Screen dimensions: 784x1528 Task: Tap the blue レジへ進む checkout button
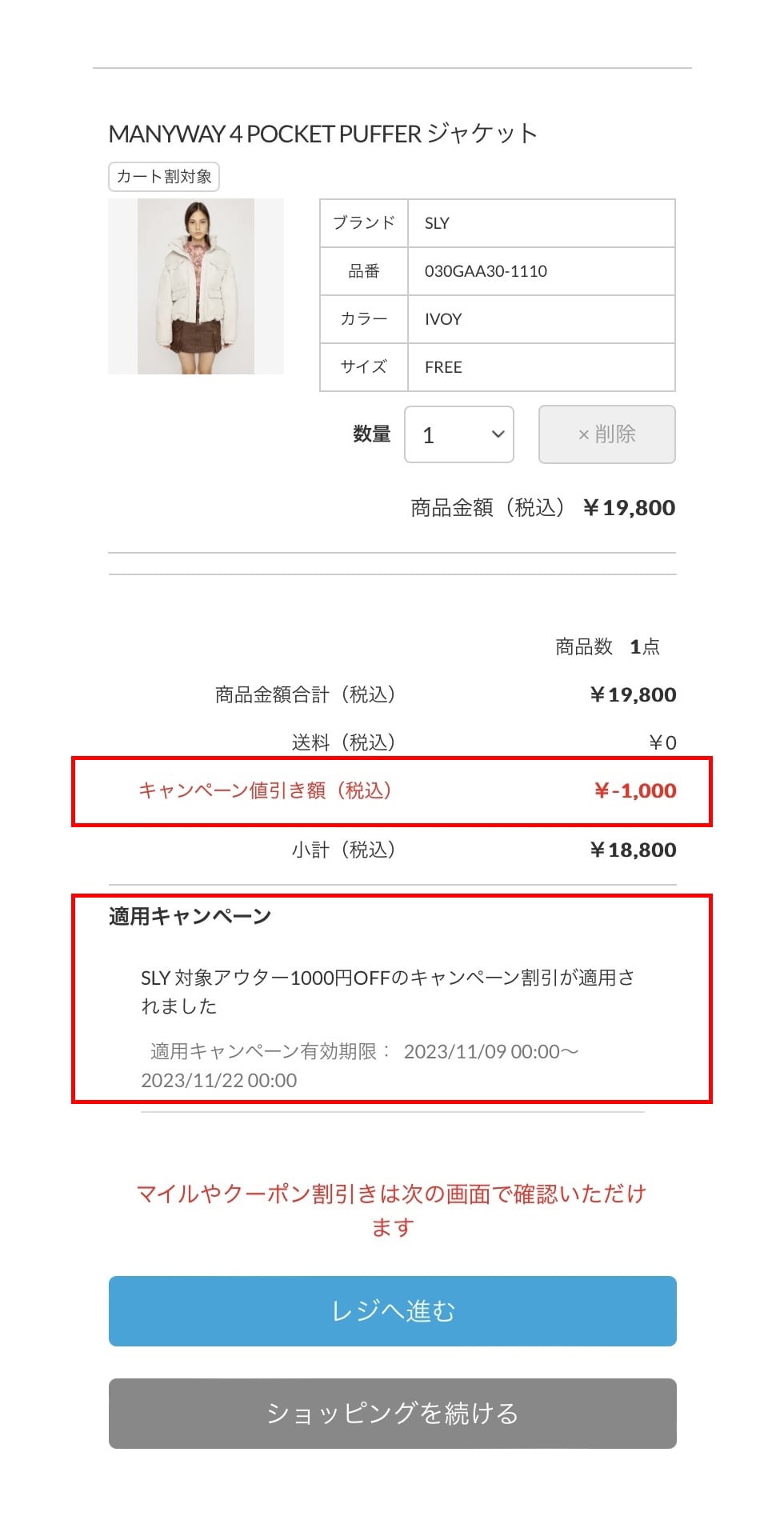click(x=392, y=1310)
